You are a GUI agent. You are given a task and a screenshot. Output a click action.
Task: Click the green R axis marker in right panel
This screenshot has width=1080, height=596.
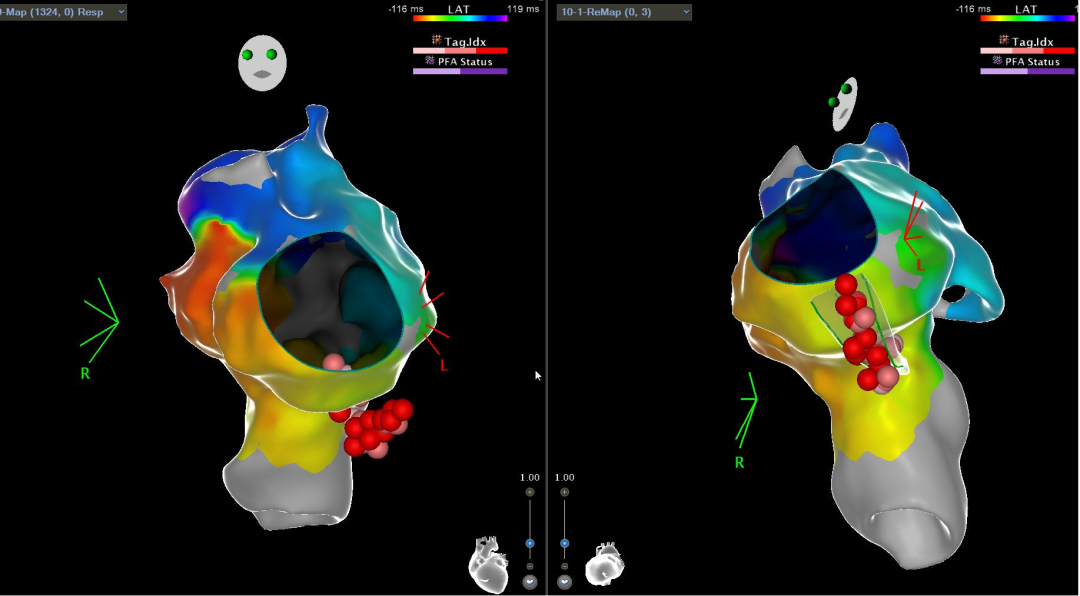click(746, 420)
